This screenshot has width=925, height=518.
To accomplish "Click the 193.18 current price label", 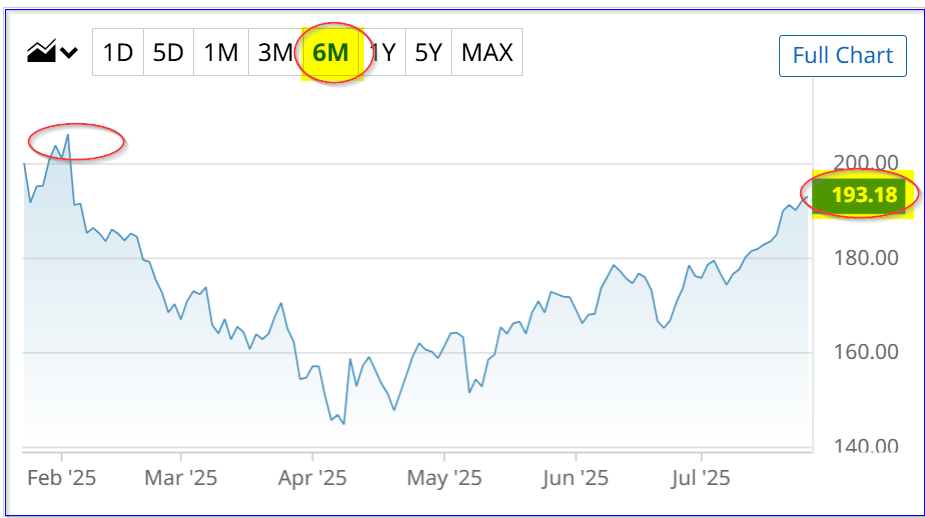I will coord(864,195).
